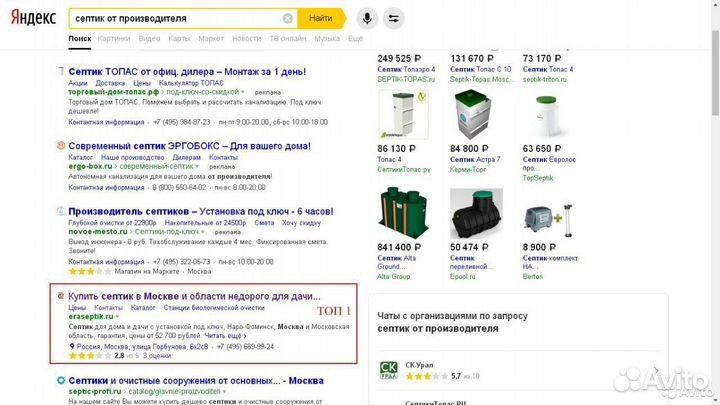The height and width of the screenshot is (405, 720).
Task: Click the Epool.ru shop link
Action: tap(462, 276)
